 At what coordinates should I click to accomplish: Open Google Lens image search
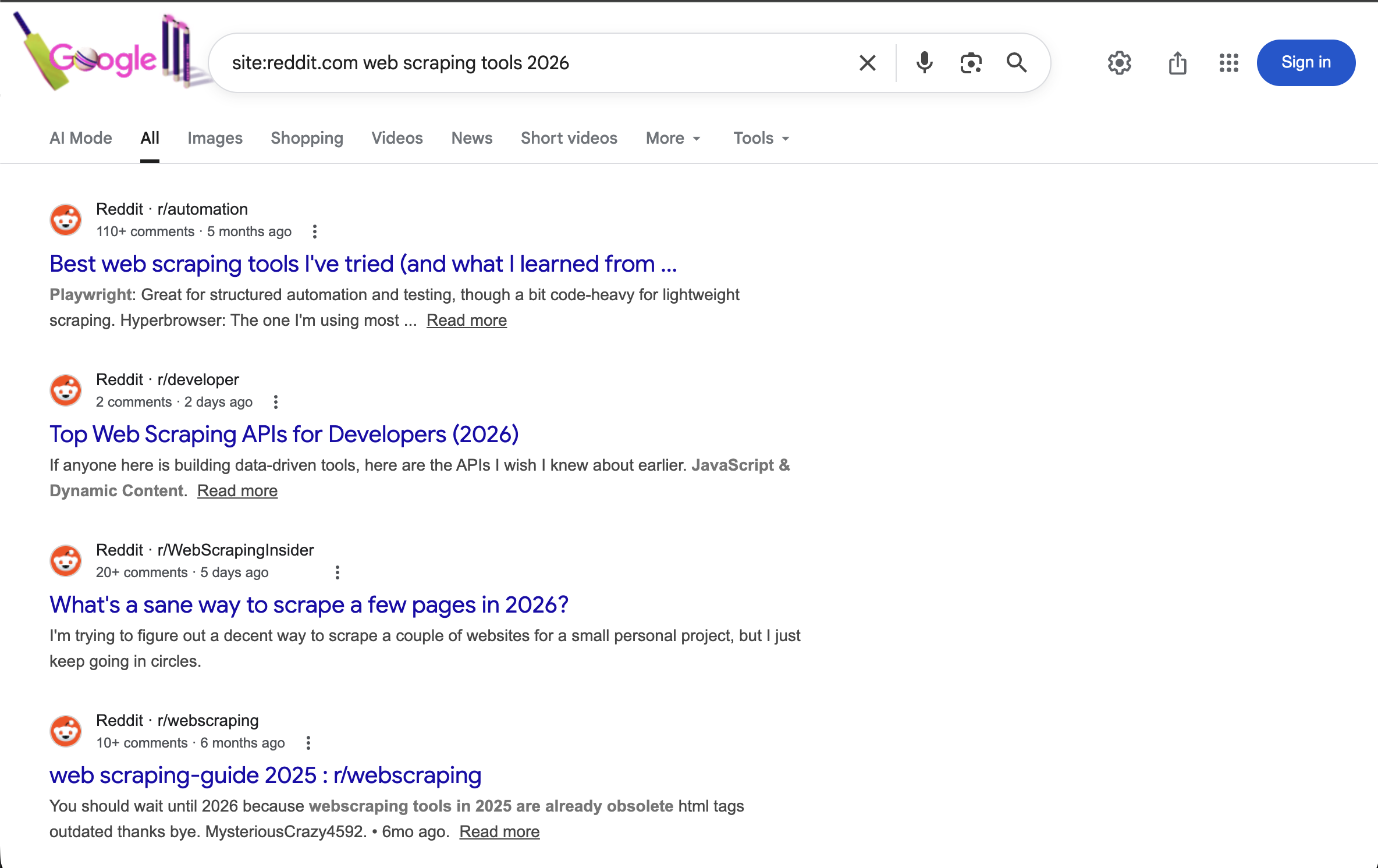pos(971,62)
